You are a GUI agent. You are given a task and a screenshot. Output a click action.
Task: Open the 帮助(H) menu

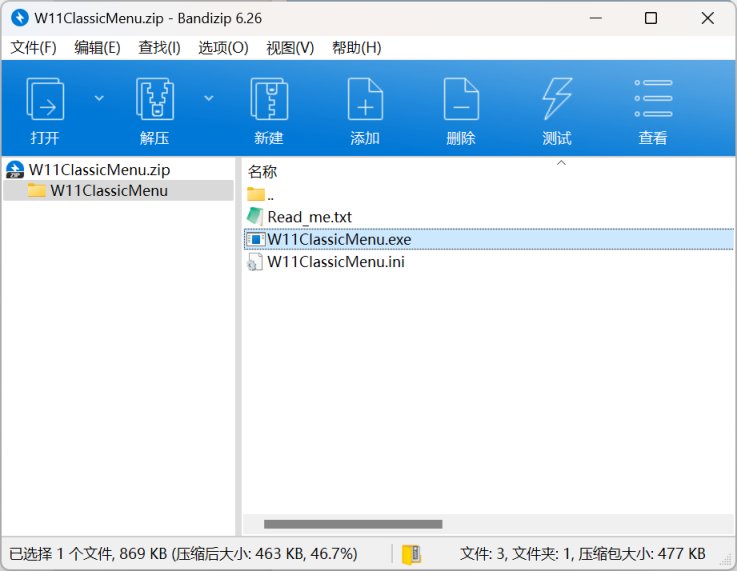(x=357, y=47)
